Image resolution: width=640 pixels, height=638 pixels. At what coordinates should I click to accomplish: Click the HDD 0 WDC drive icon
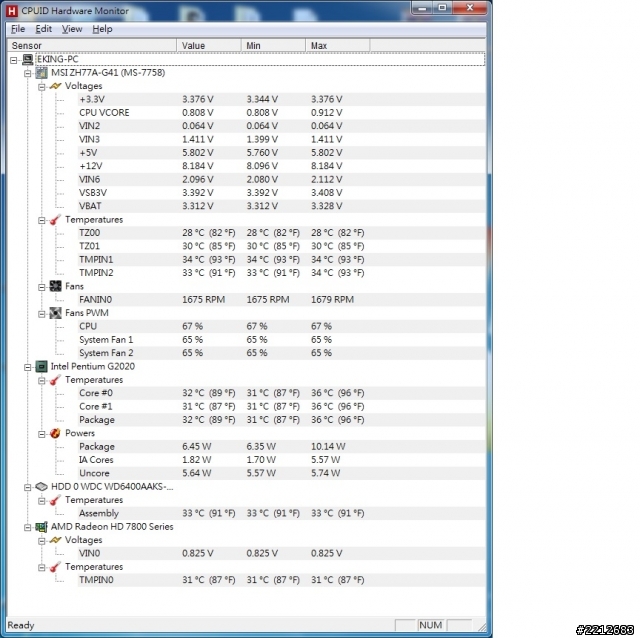[x=42, y=487]
